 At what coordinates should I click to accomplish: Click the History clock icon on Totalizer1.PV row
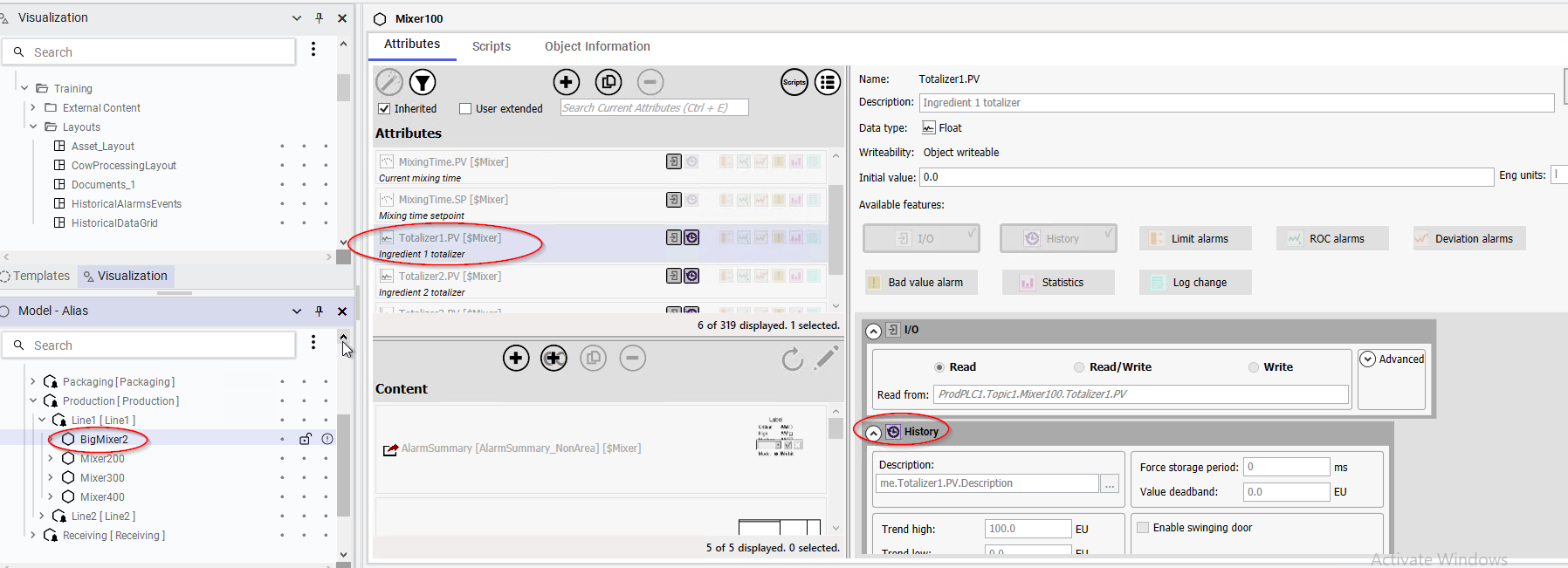click(691, 237)
